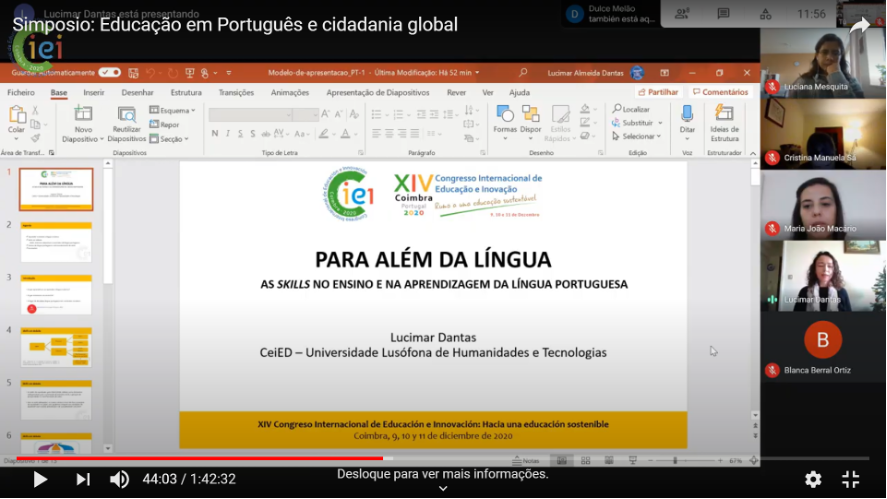Toggle text shadow S formatting
Image resolution: width=887 pixels, height=499 pixels.
[x=253, y=134]
